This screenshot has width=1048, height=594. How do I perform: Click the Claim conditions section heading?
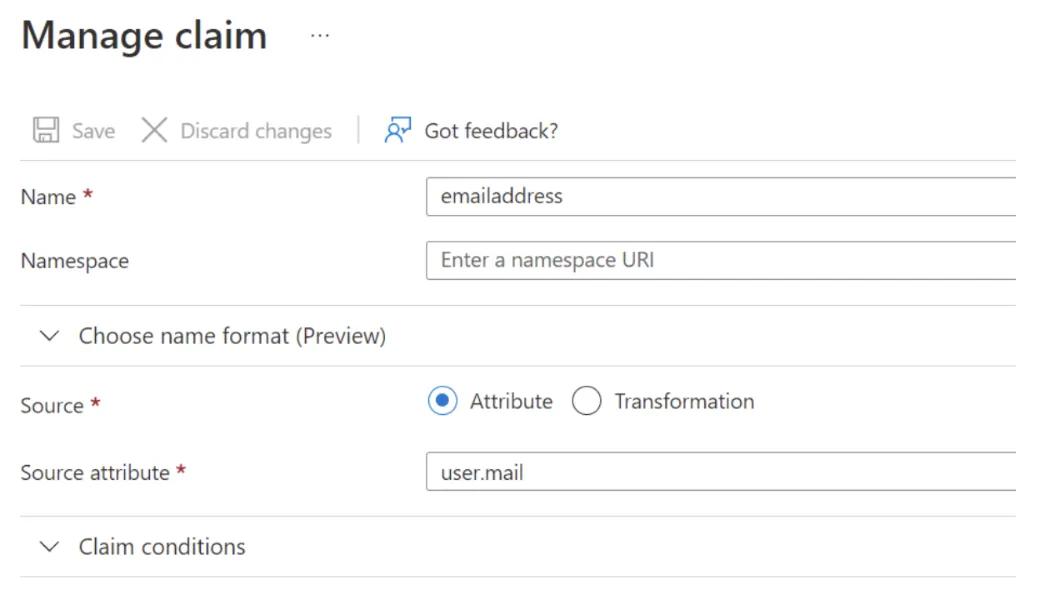162,547
